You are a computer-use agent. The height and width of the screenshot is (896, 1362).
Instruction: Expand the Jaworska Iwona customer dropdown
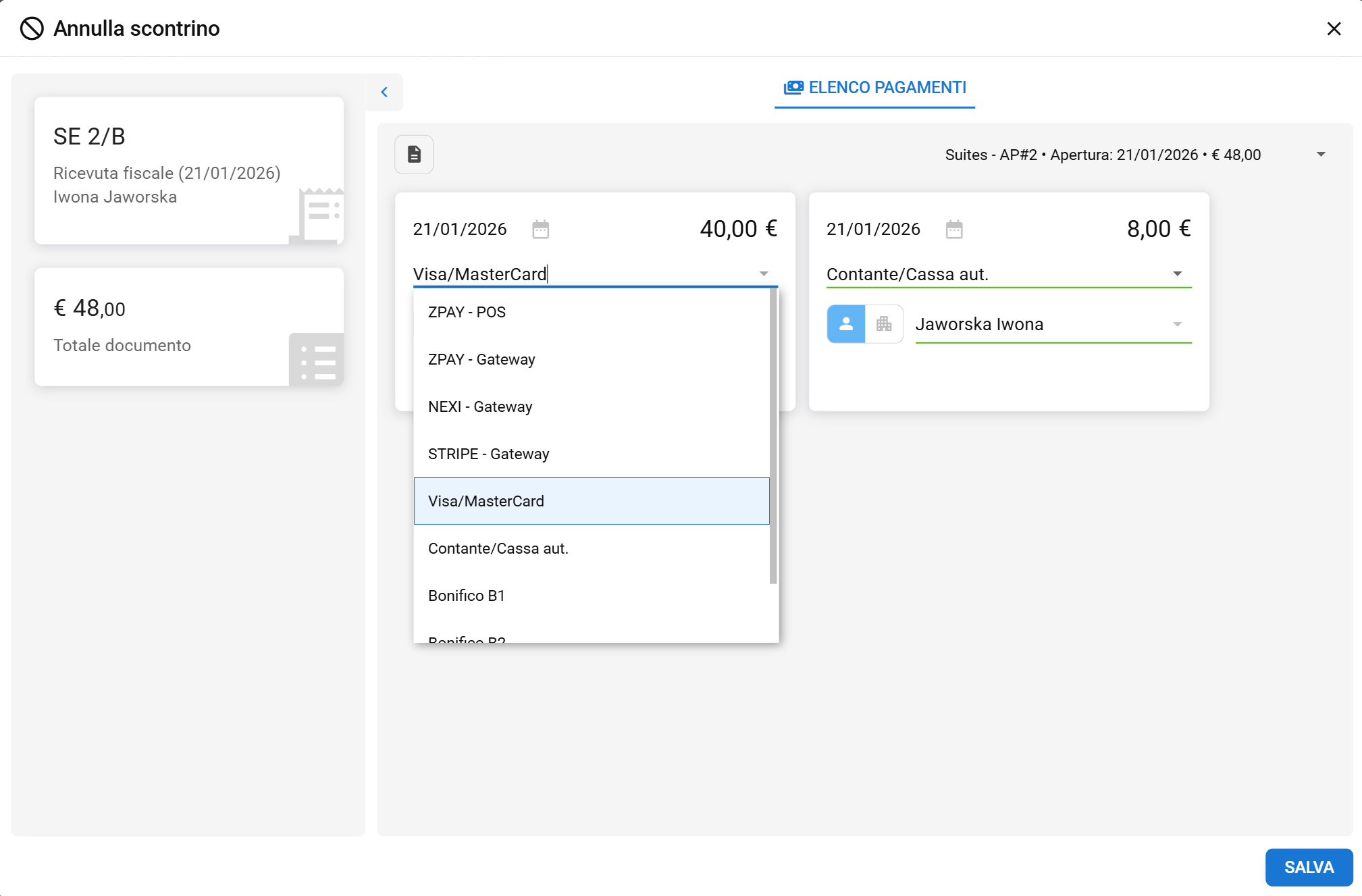point(1177,325)
